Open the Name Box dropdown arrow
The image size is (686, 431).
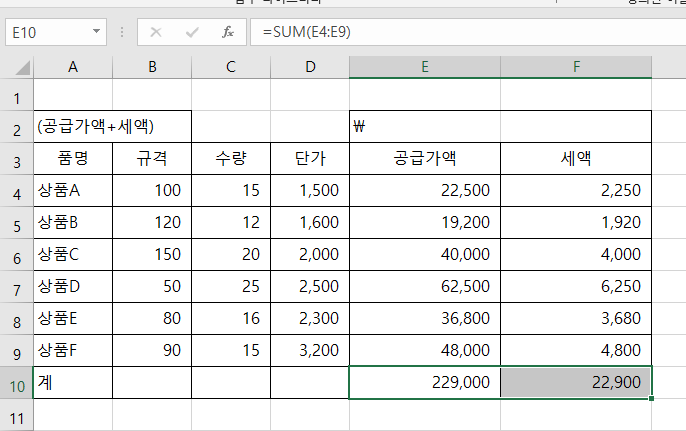pos(96,32)
